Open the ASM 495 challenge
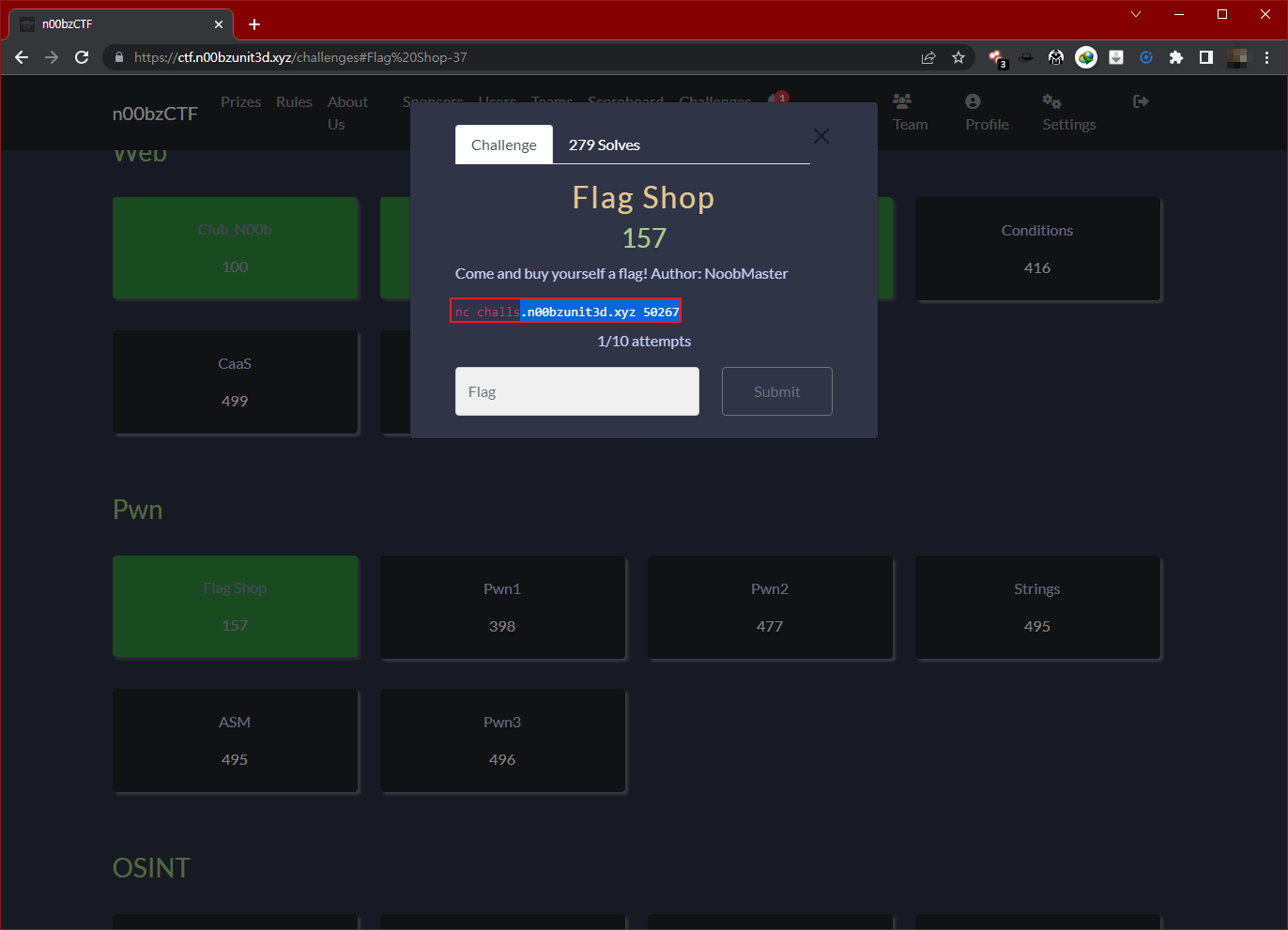 [x=235, y=740]
